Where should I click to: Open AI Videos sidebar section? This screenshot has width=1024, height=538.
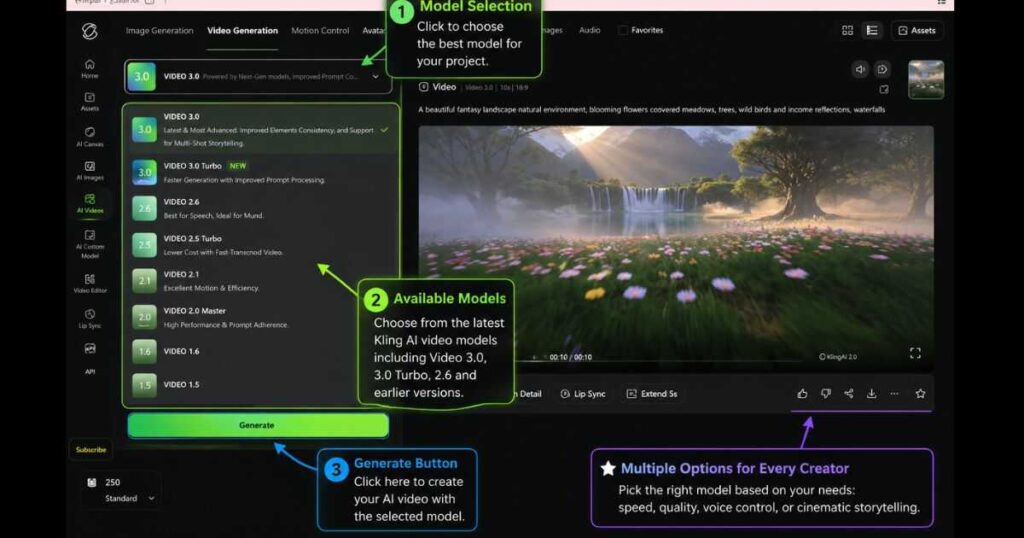point(89,204)
